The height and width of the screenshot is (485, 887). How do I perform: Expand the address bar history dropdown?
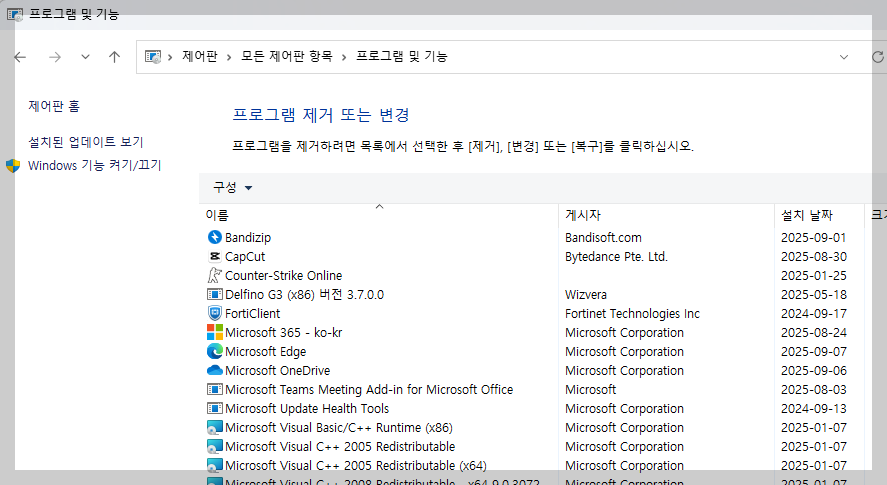[x=843, y=57]
